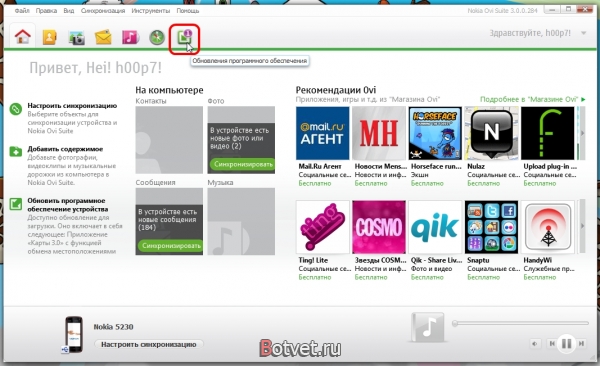Click the Nokia 5230 phone image
Viewport: 600px width, 366px height.
(x=73, y=334)
